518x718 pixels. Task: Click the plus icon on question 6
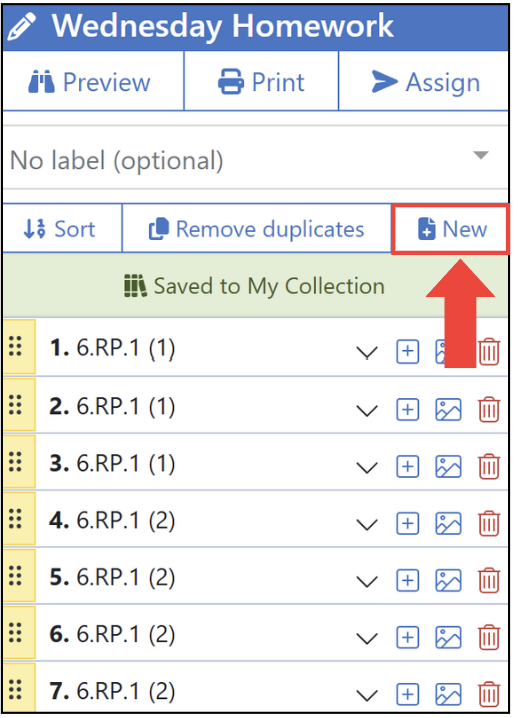(407, 637)
